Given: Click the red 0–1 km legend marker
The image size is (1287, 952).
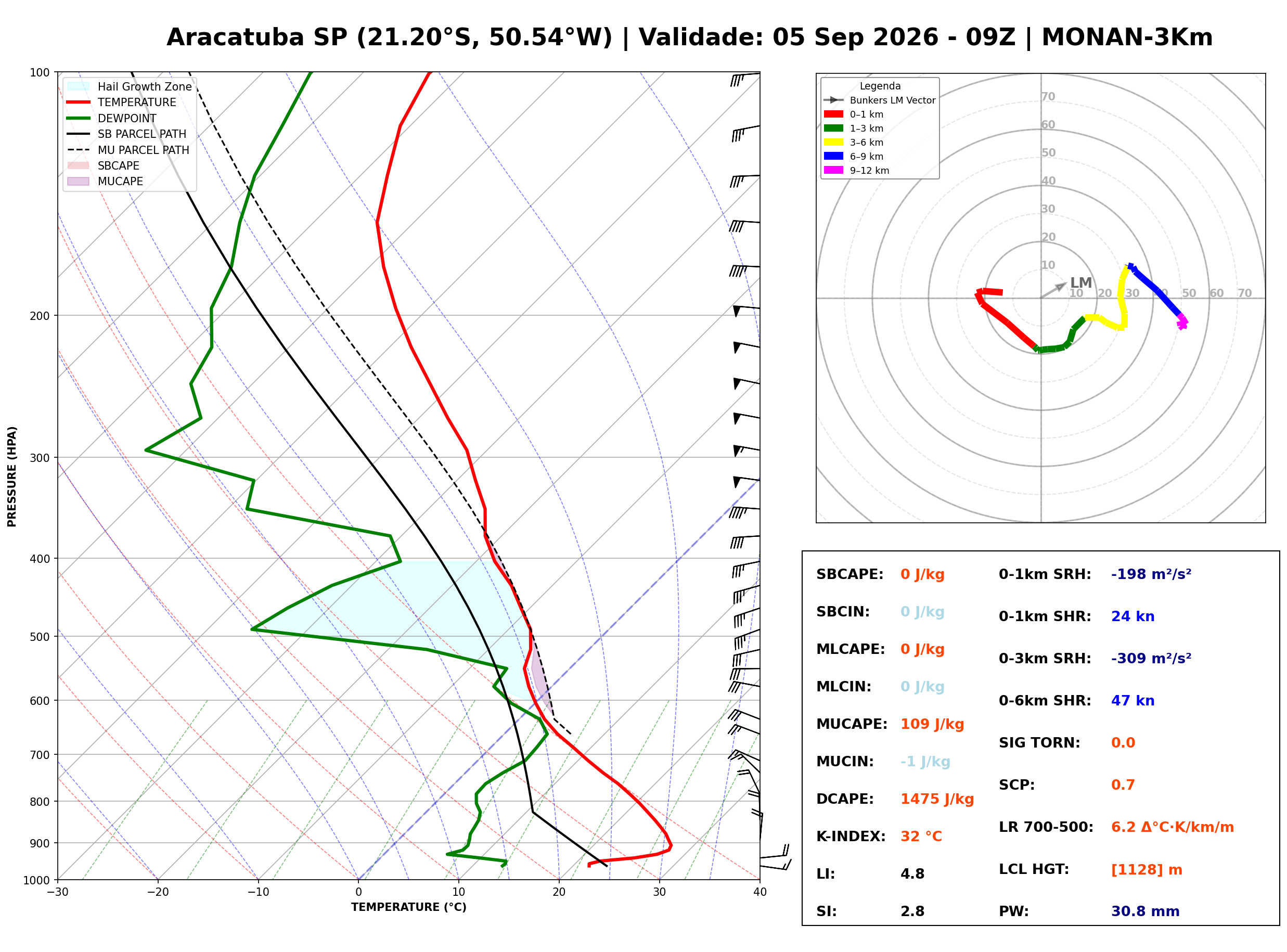Looking at the screenshot, I should [x=833, y=114].
